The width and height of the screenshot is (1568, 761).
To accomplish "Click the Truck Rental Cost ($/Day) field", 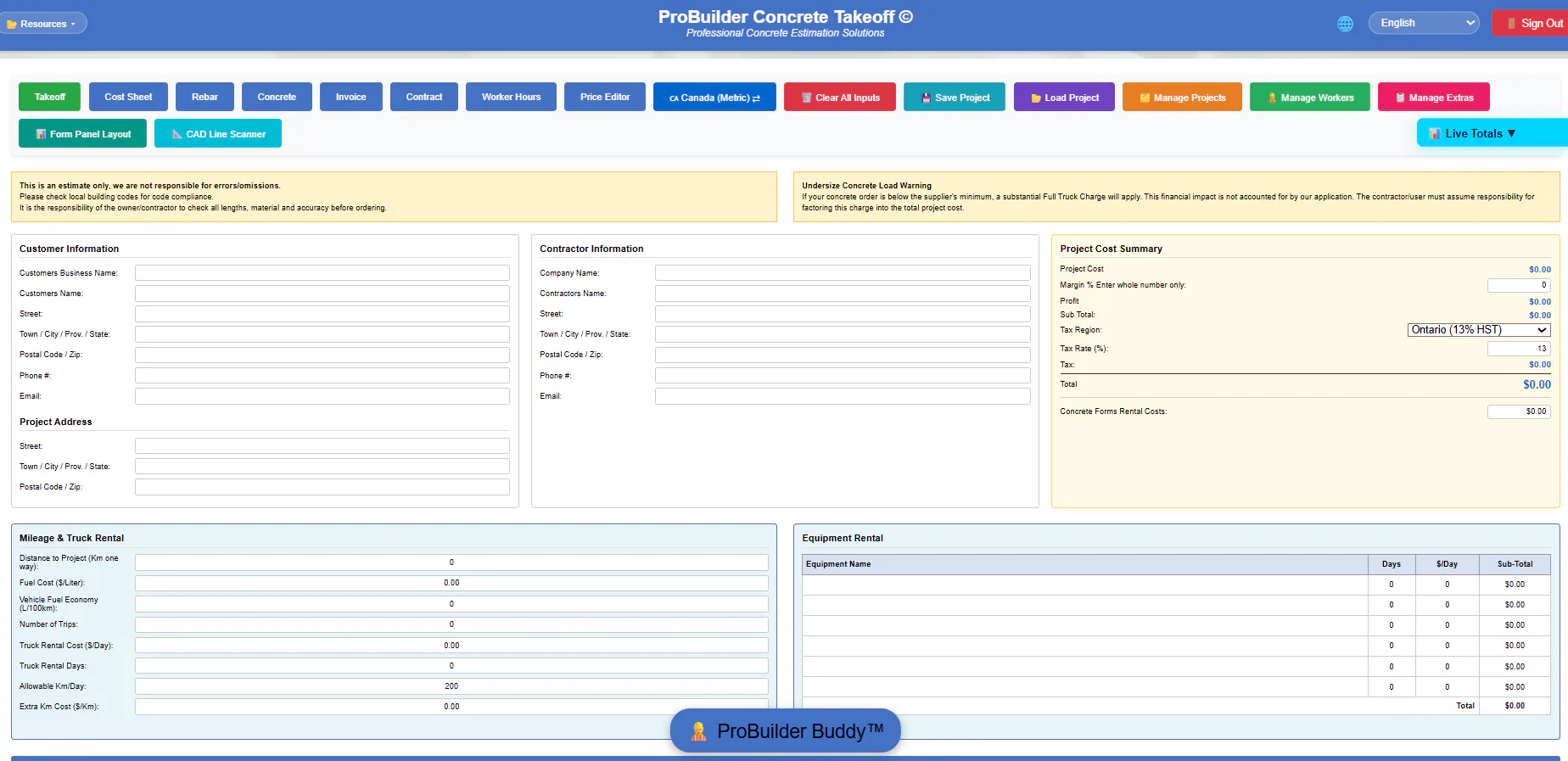I will [x=451, y=646].
